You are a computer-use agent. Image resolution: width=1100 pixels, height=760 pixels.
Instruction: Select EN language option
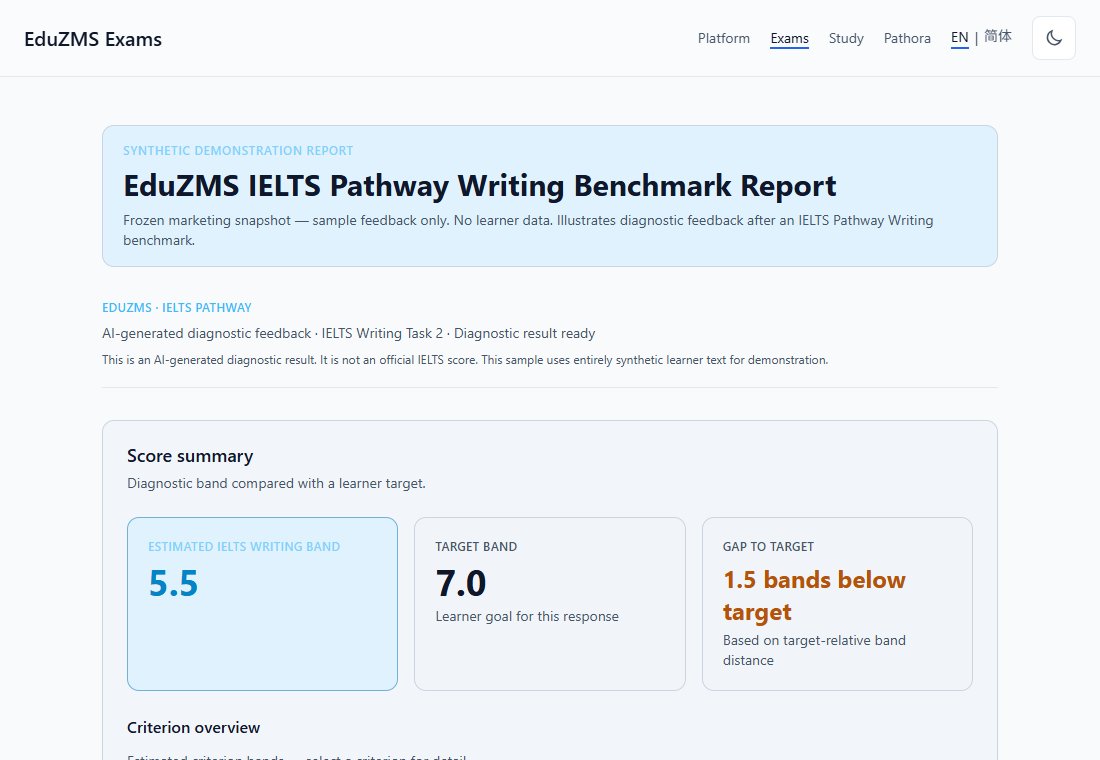pos(960,38)
